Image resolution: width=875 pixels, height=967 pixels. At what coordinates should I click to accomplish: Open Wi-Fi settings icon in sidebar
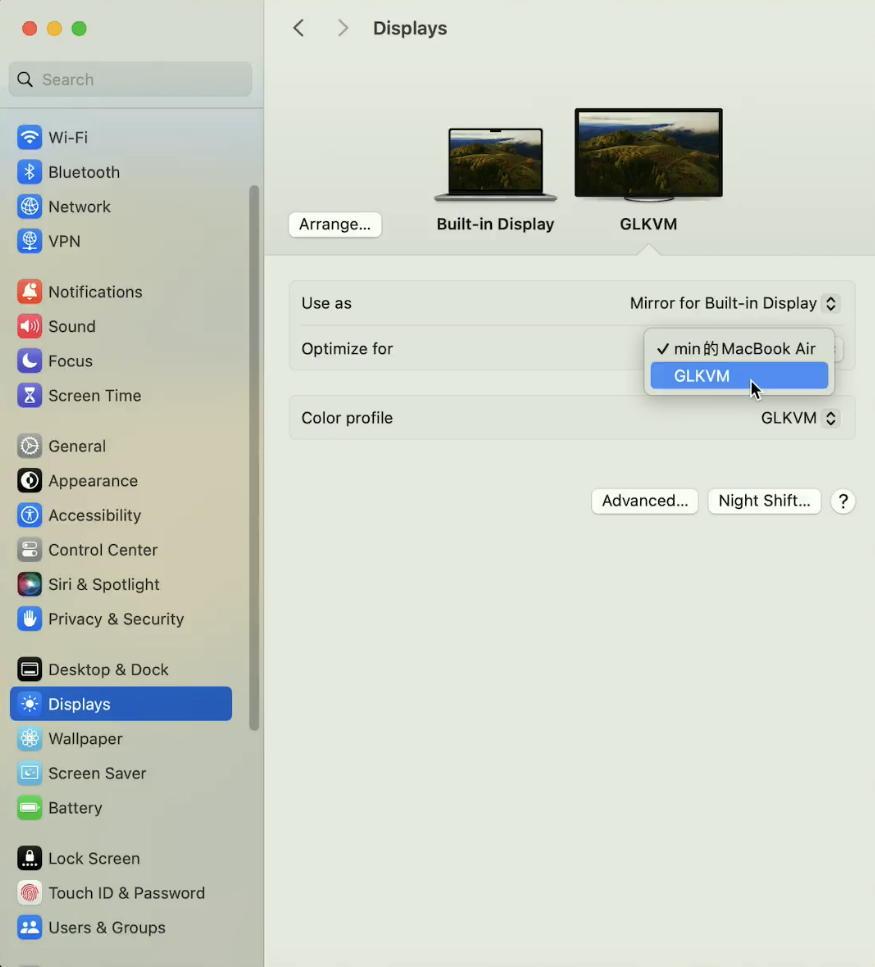[x=29, y=137]
